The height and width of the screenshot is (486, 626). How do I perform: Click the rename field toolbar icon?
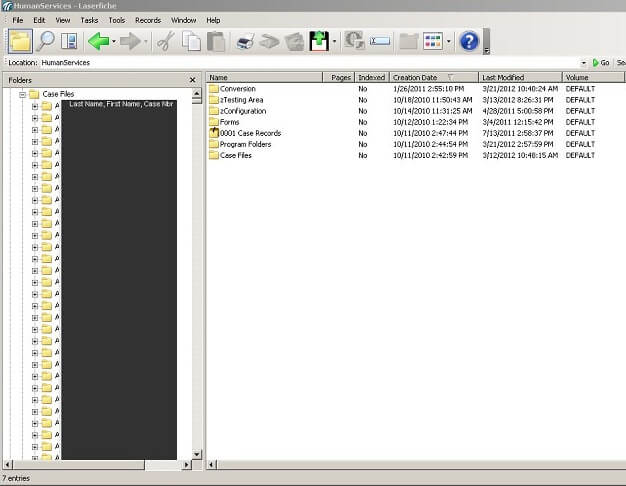click(380, 41)
